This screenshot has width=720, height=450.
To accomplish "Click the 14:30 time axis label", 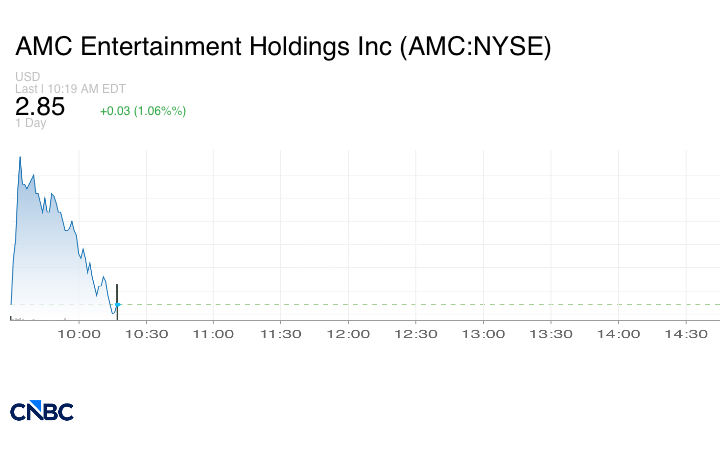I will pos(686,334).
